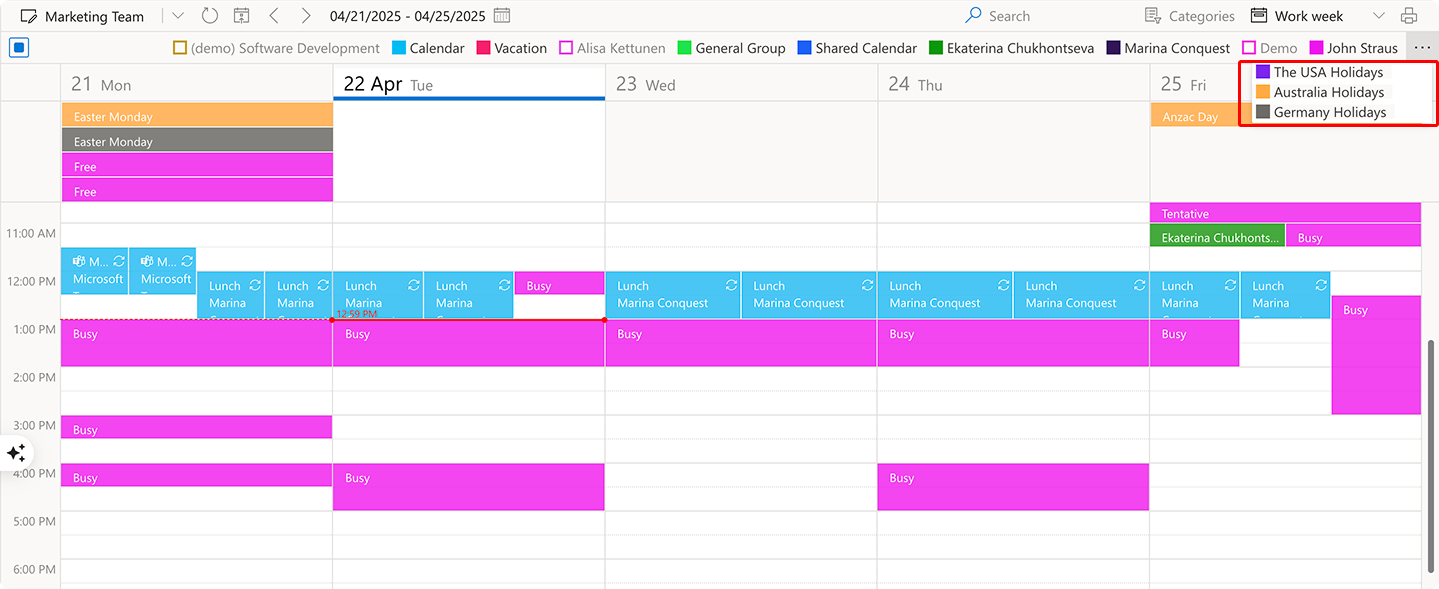
Task: Open the Marketing Team group dropdown chevron
Action: (178, 16)
